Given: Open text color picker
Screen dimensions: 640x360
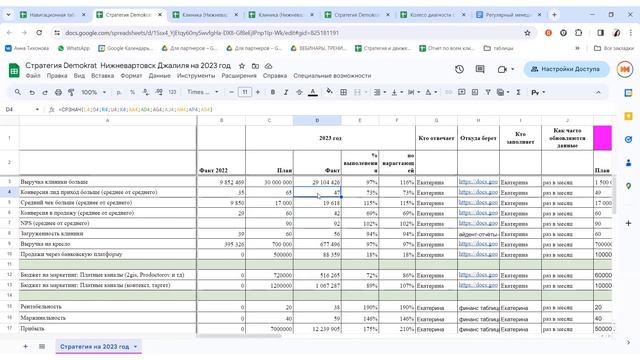Looking at the screenshot, I should click(313, 93).
